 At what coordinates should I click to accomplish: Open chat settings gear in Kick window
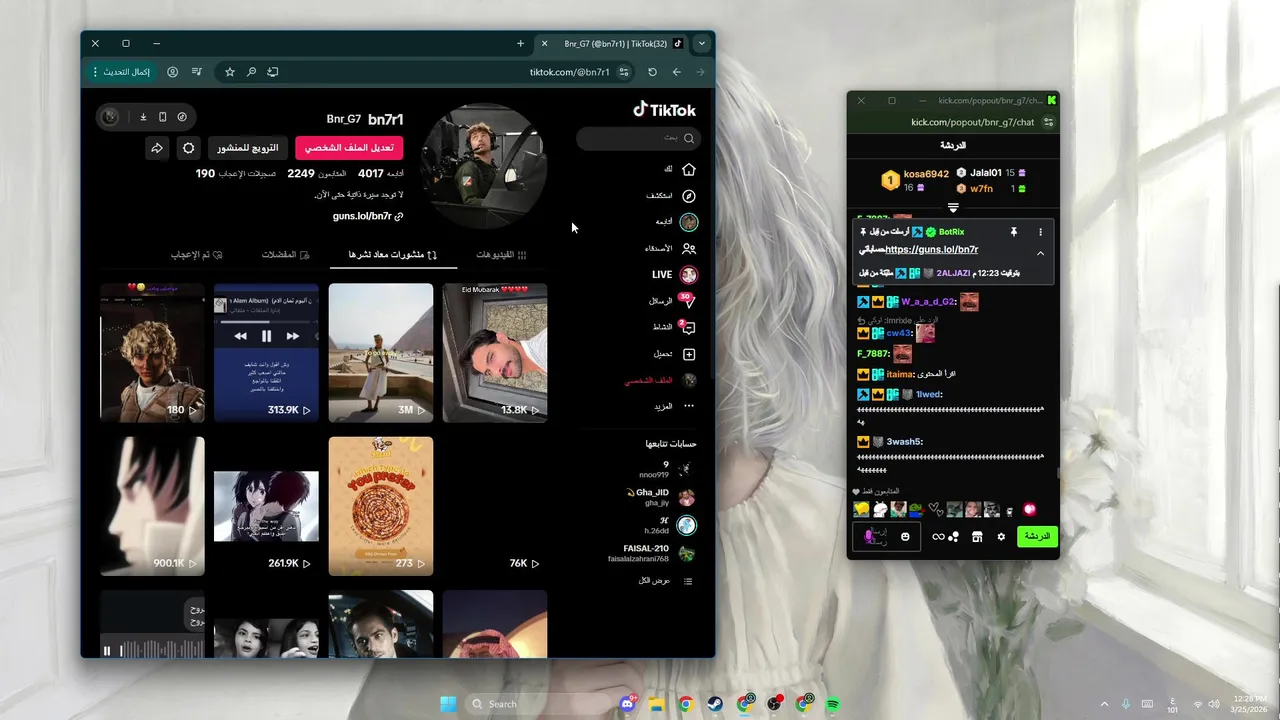pos(1001,537)
